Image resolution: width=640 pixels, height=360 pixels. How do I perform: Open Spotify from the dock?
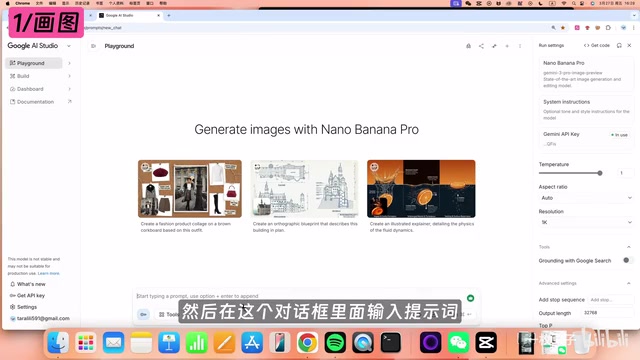point(336,342)
